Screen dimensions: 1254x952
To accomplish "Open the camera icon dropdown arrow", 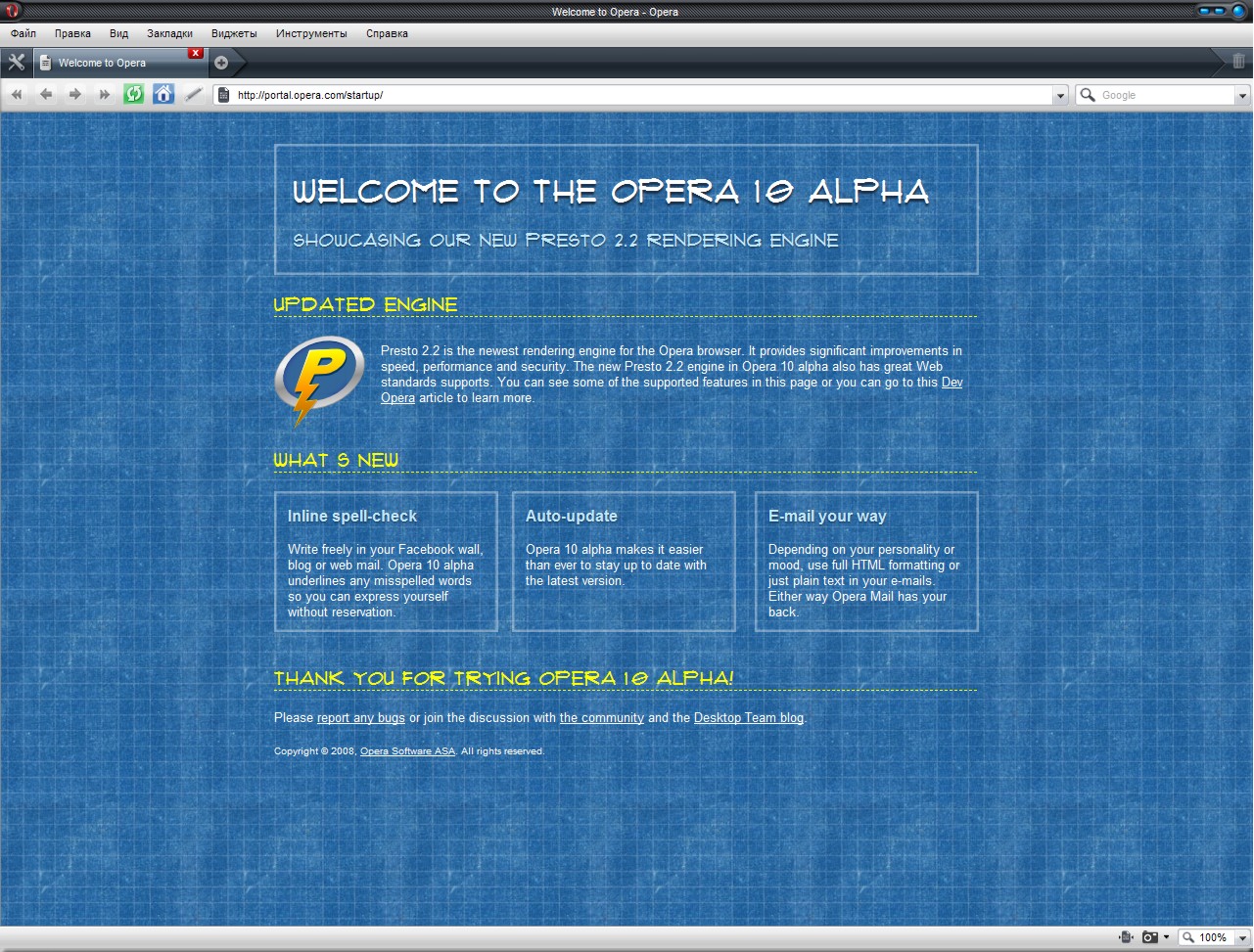I will pos(1166,937).
